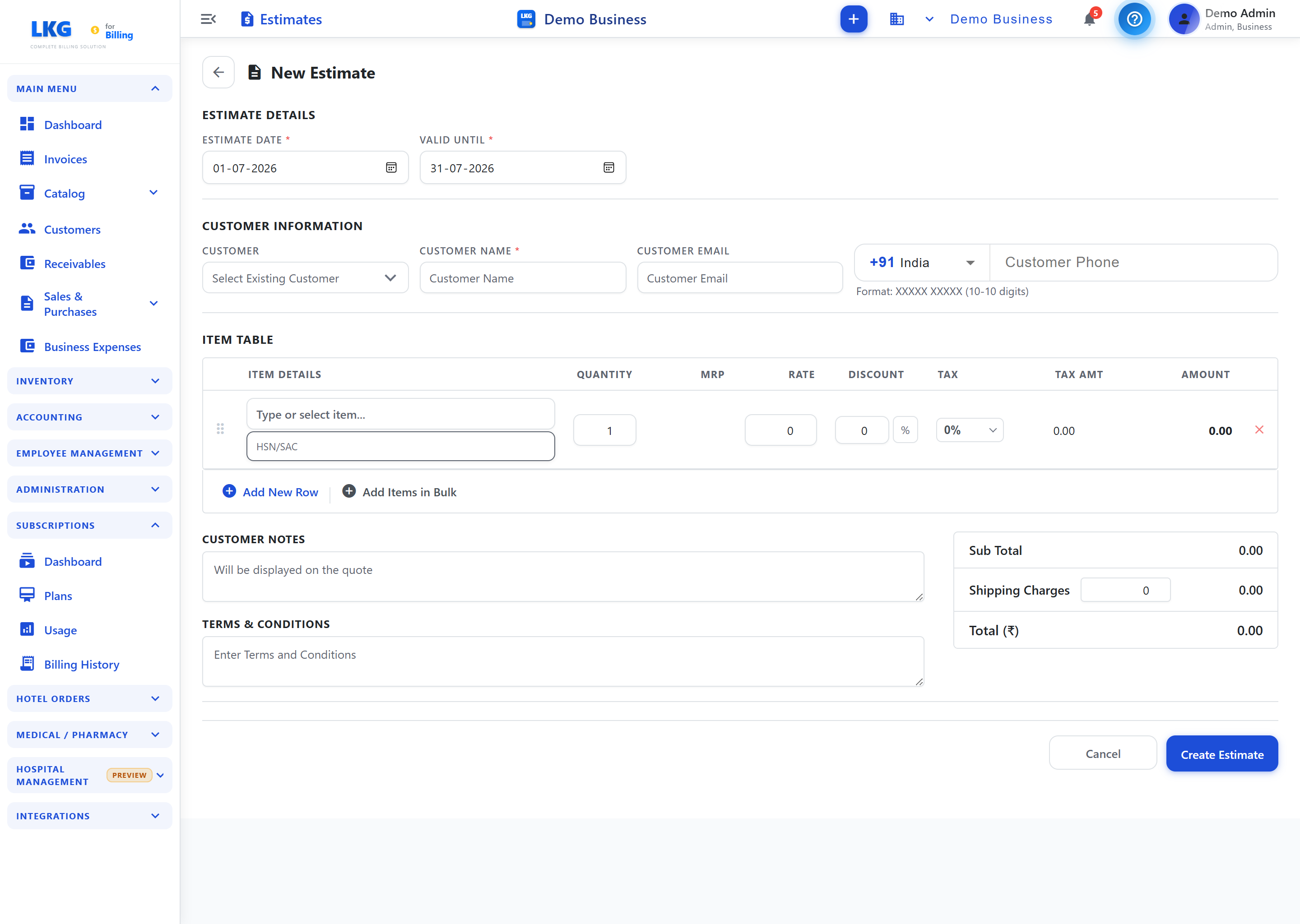
Task: Click the Business Expenses icon
Action: coord(27,346)
